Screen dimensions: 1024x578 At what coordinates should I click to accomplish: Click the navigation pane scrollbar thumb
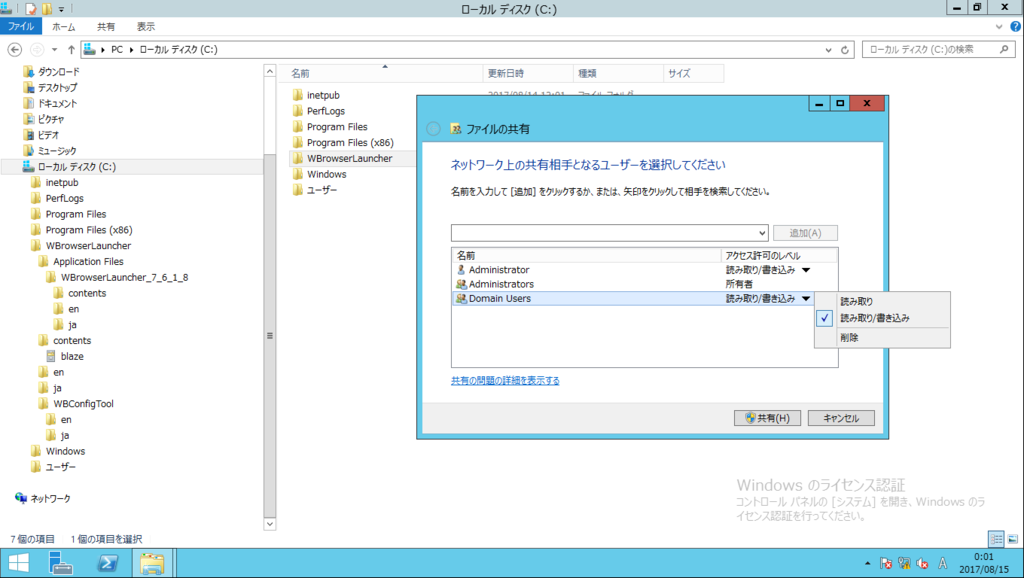pos(269,336)
